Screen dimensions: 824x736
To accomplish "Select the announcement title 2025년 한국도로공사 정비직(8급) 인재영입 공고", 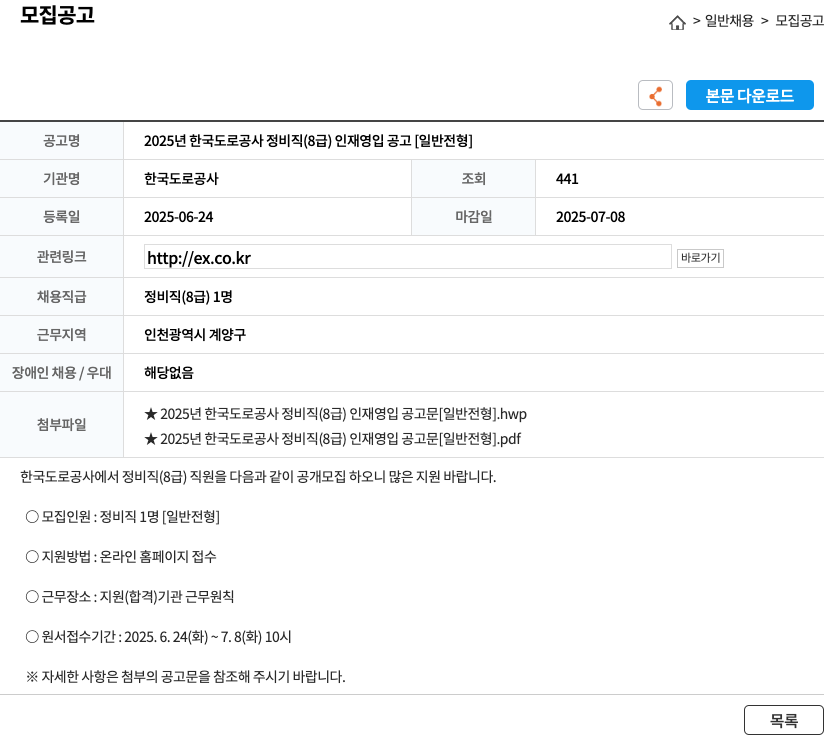I will pos(308,141).
